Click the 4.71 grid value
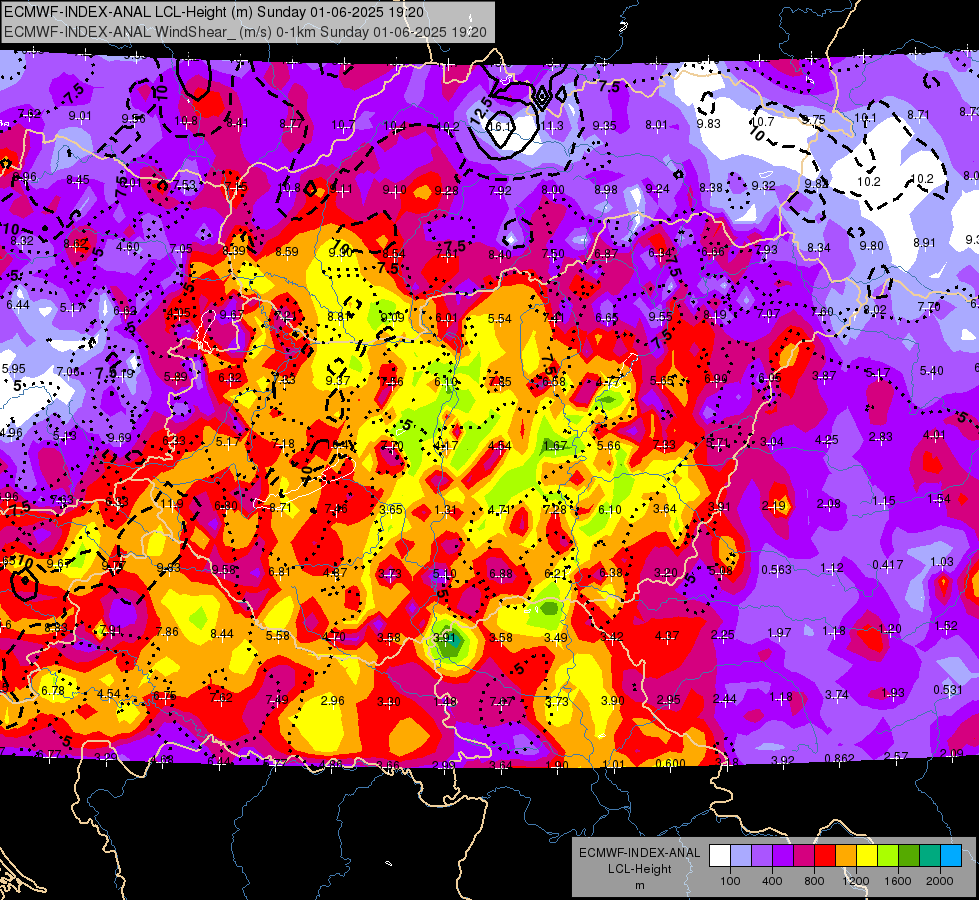 tap(499, 509)
